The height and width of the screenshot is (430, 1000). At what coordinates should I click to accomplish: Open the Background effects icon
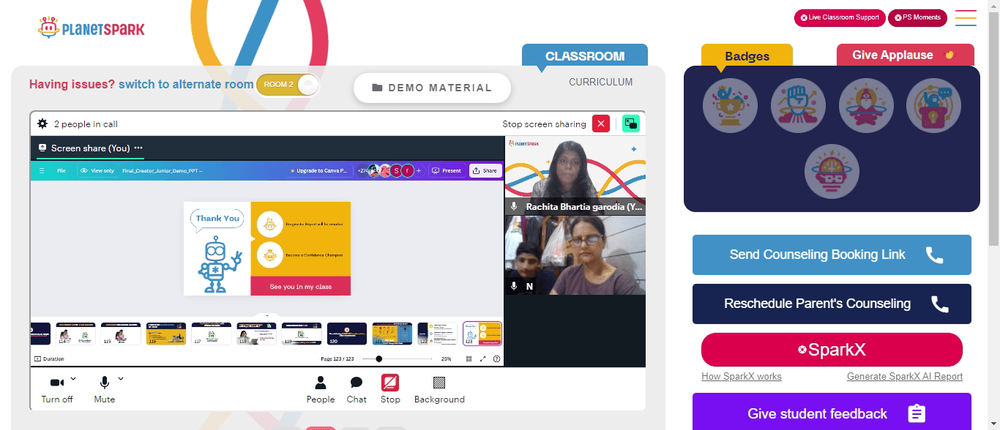(x=439, y=383)
